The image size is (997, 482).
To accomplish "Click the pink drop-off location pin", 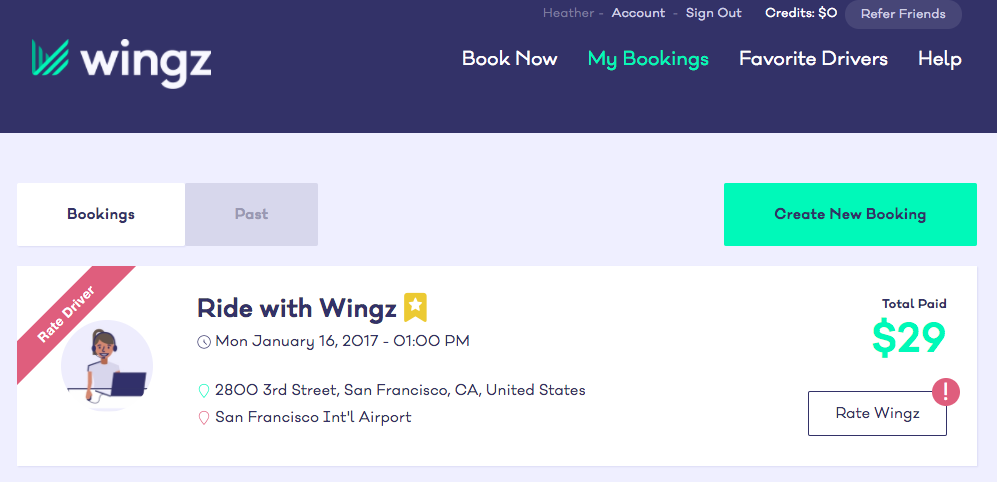I will [x=203, y=418].
